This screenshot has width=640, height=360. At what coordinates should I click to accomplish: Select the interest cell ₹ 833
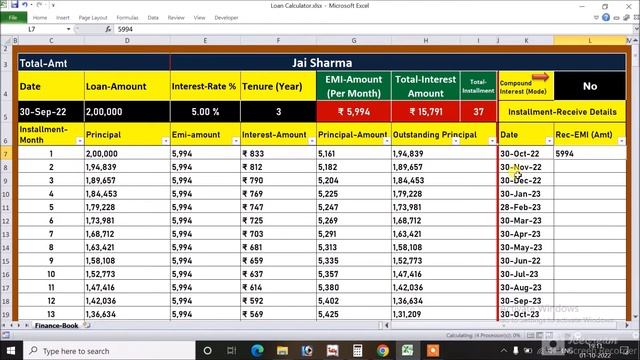coord(278,153)
